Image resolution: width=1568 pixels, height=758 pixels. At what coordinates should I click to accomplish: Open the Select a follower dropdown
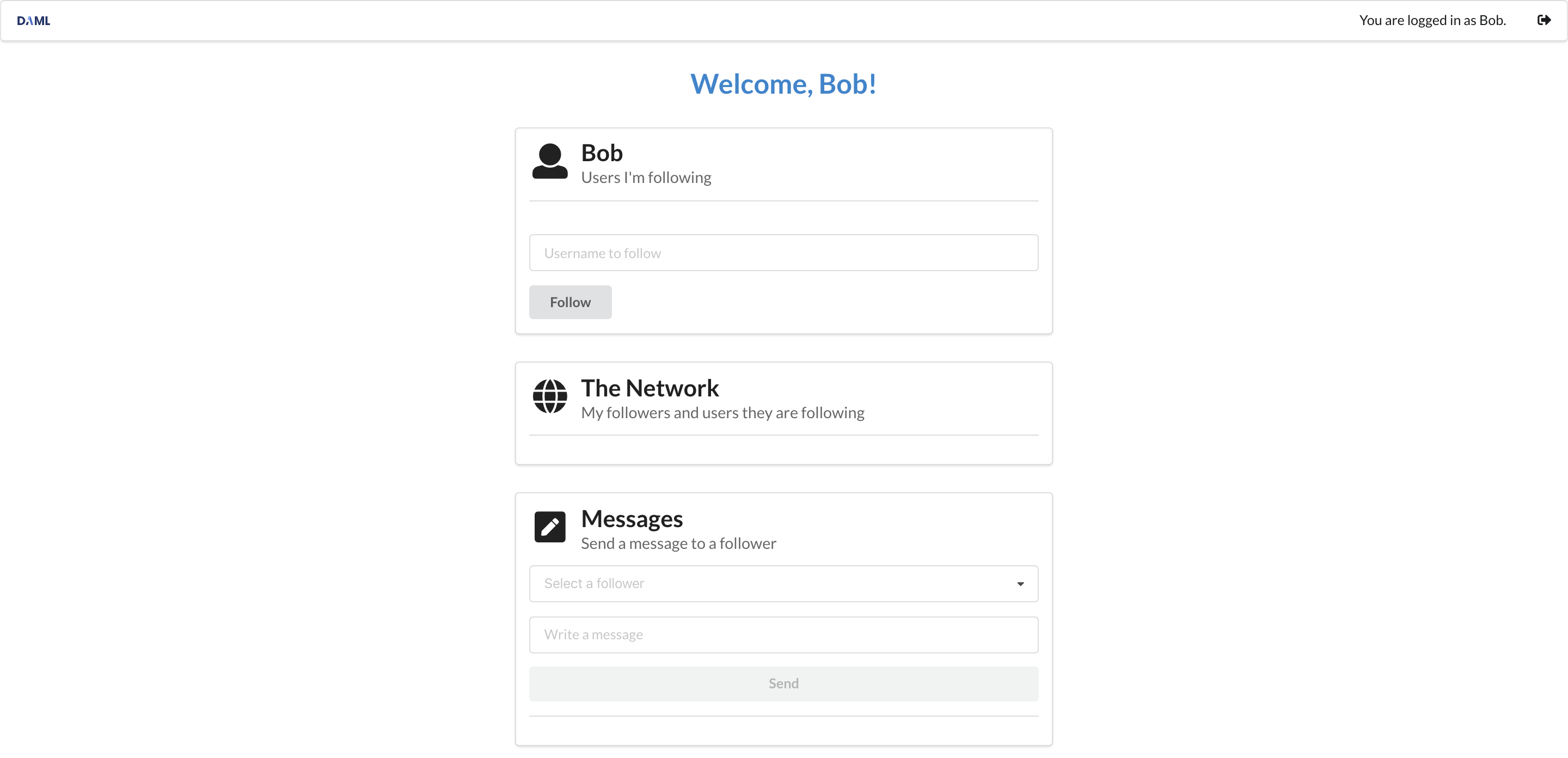pyautogui.click(x=783, y=583)
